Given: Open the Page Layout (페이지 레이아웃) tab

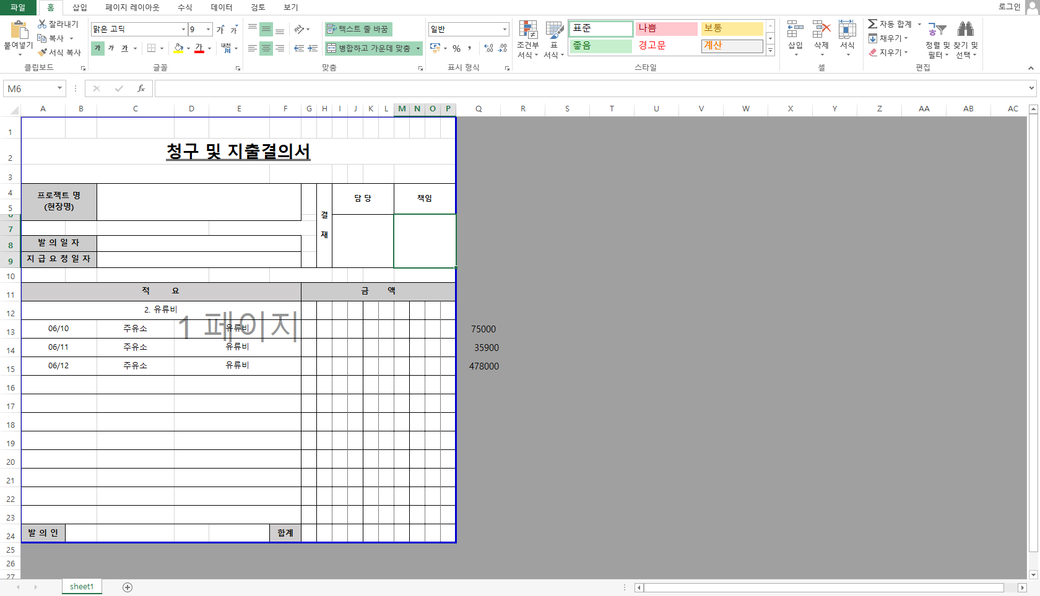Looking at the screenshot, I should click(132, 7).
